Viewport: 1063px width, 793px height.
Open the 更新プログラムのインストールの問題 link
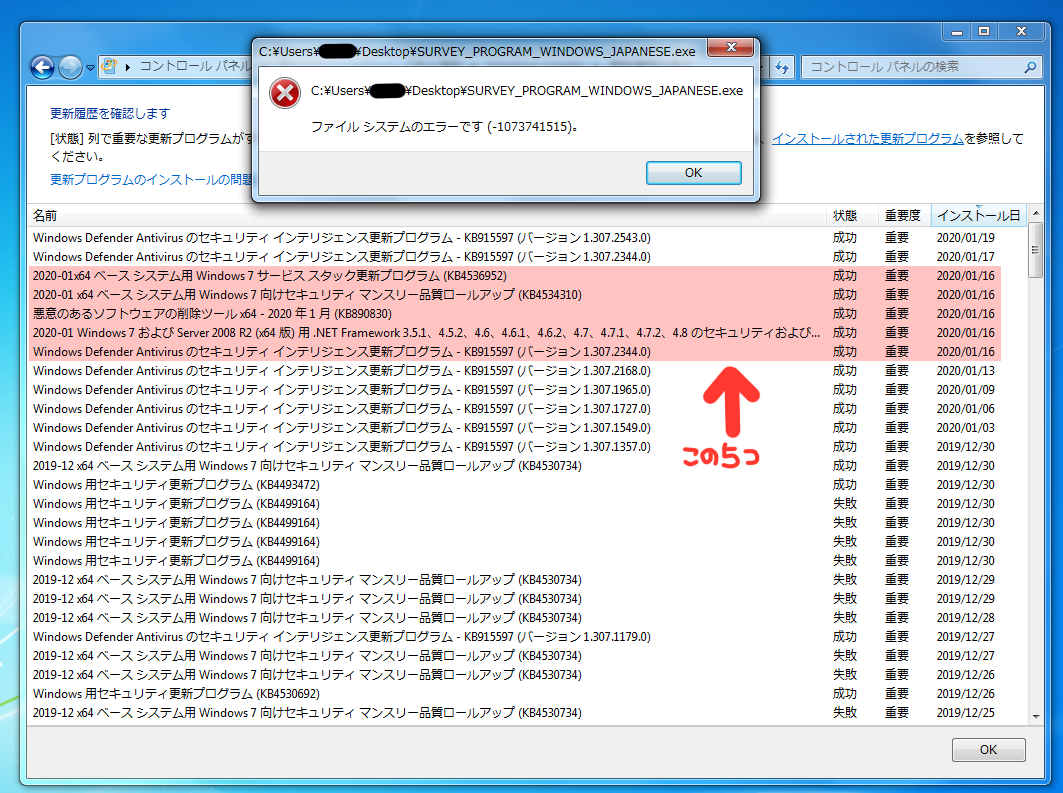[x=151, y=180]
